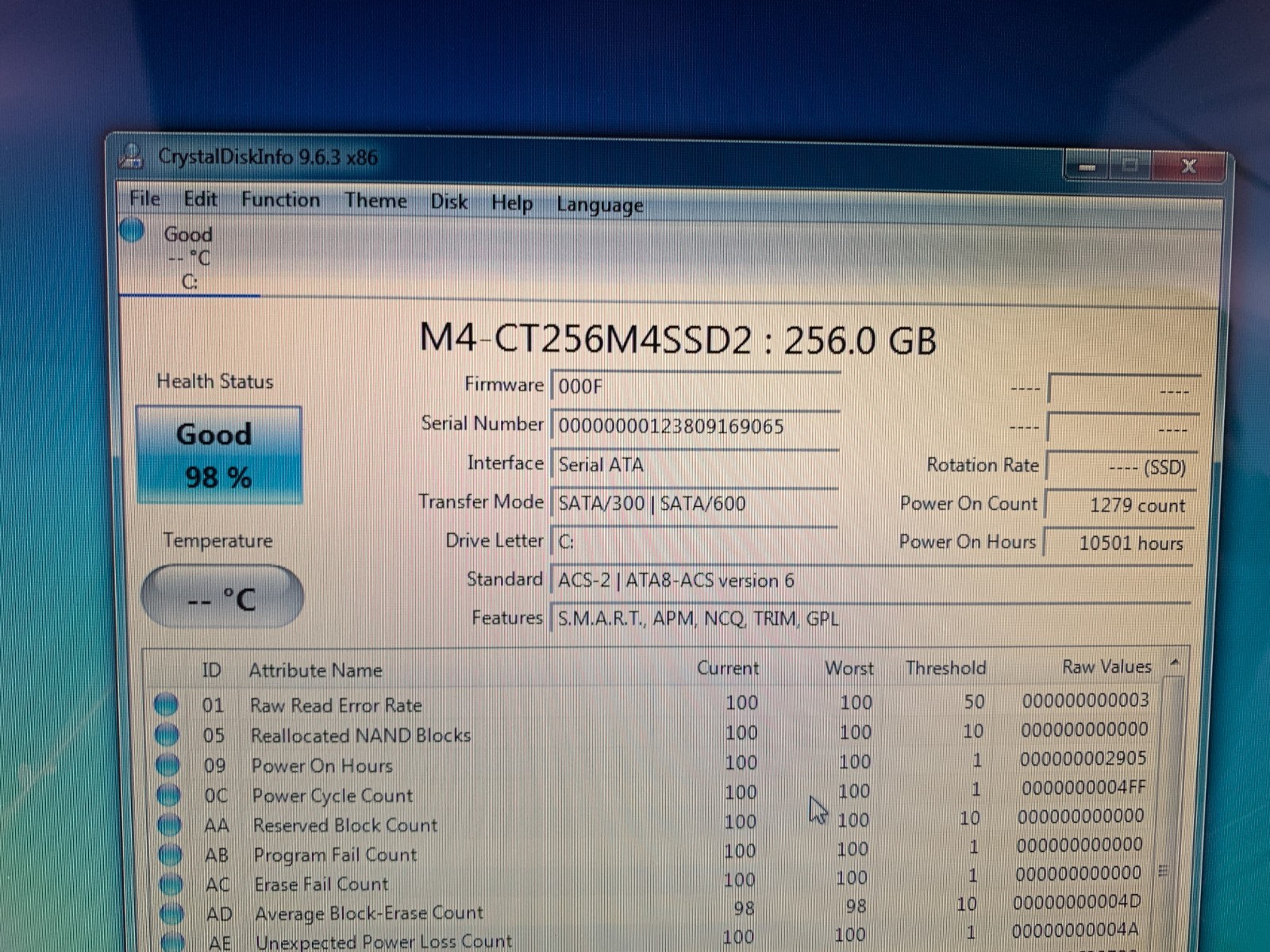Click the Health Status label
Image resolution: width=1270 pixels, height=952 pixels.
tap(214, 382)
